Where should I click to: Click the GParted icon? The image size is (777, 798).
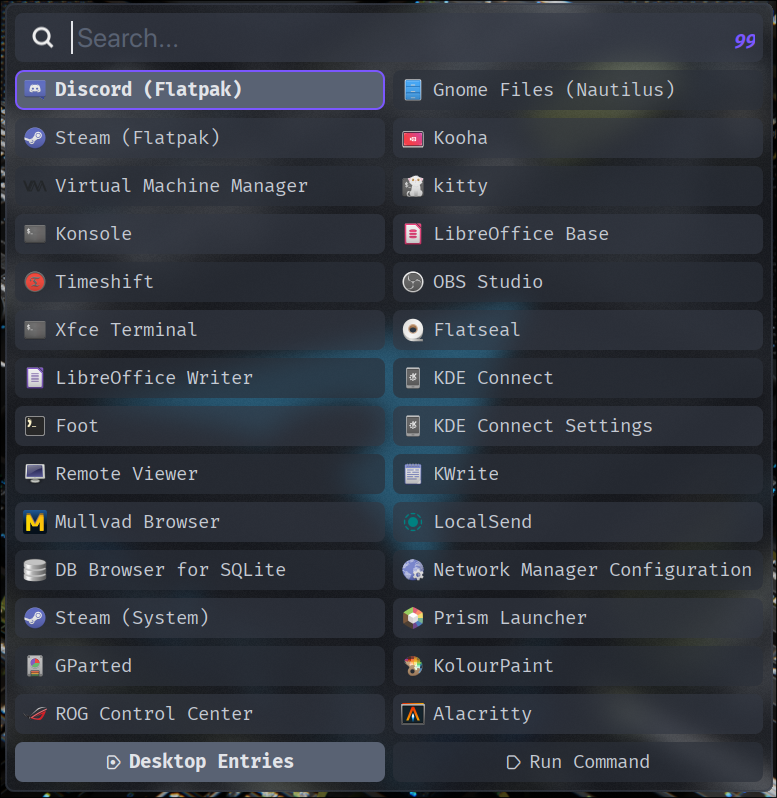coord(35,666)
